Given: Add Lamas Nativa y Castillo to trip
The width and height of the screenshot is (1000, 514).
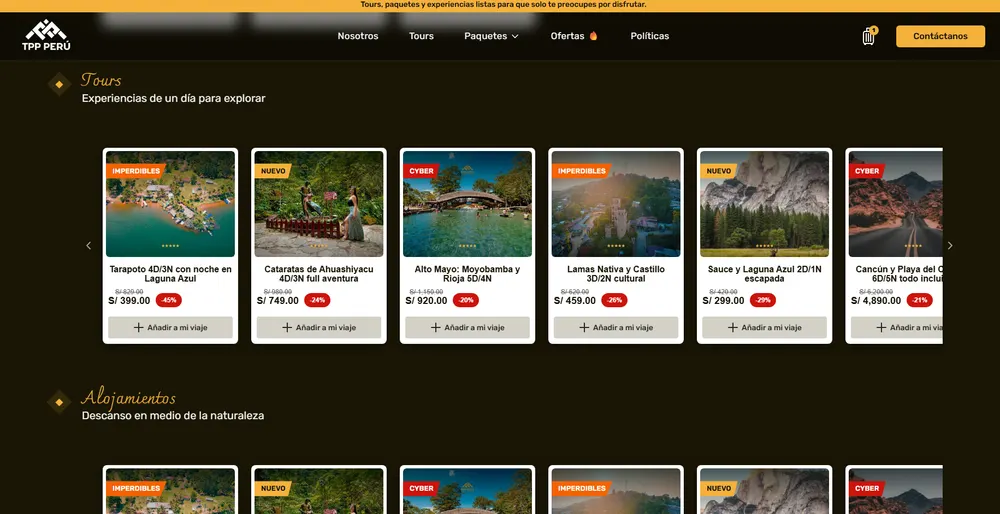Looking at the screenshot, I should (x=616, y=327).
